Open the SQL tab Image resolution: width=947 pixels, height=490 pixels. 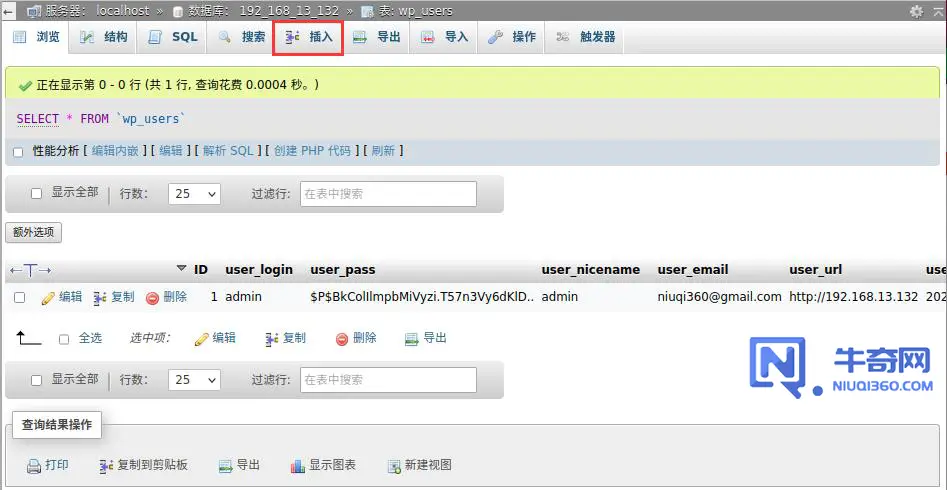(173, 37)
